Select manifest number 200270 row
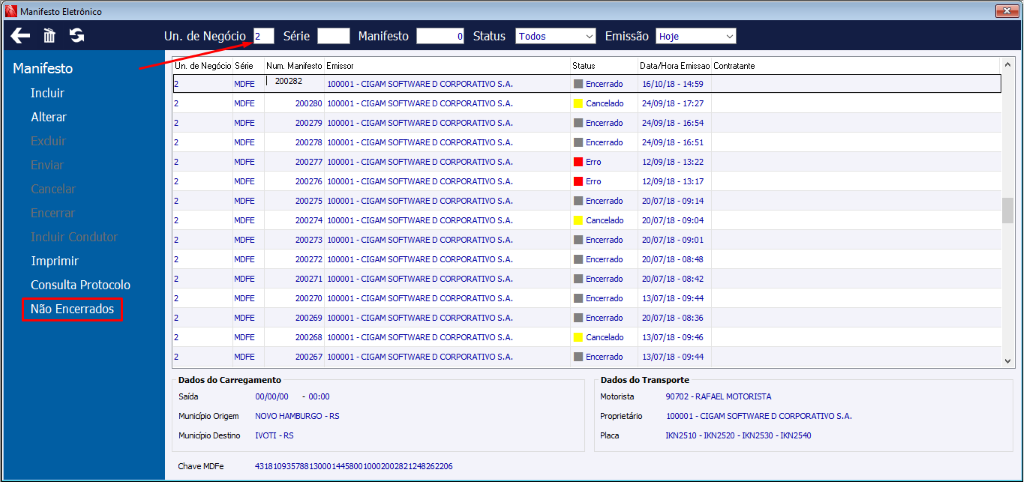1024x482 pixels. (586, 298)
